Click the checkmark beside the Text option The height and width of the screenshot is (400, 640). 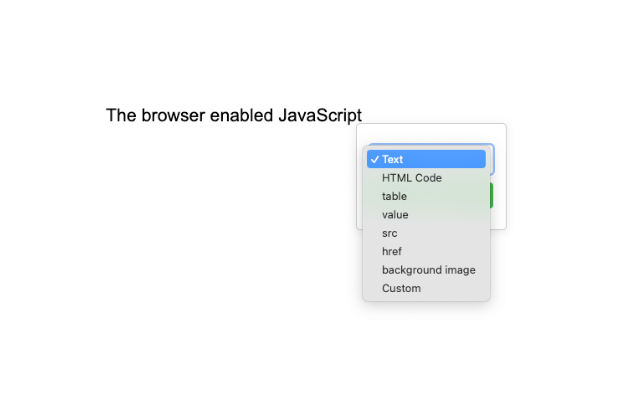pyautogui.click(x=374, y=159)
